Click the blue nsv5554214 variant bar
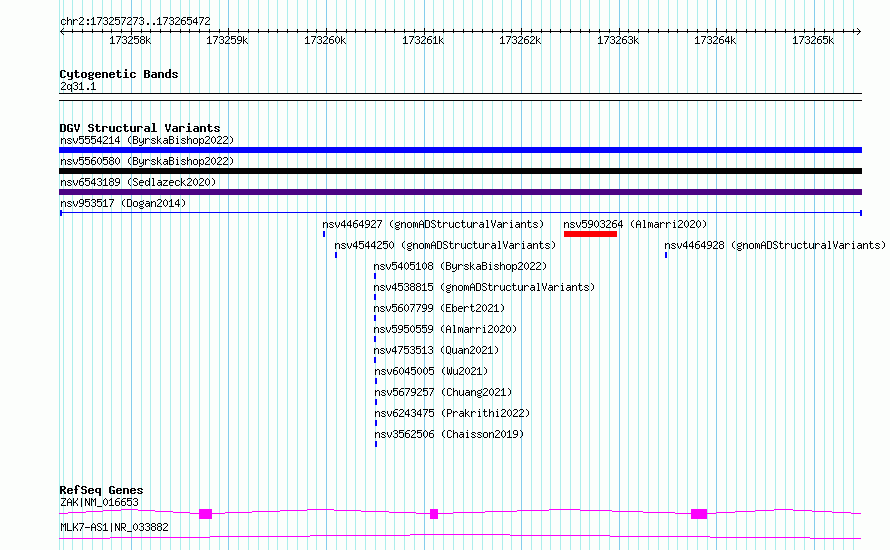 [x=460, y=150]
